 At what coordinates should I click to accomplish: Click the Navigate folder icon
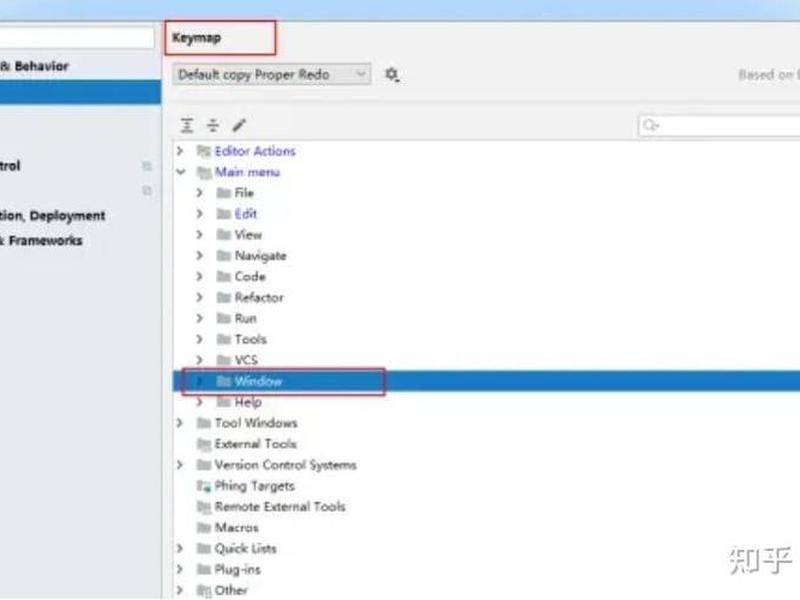click(x=223, y=256)
